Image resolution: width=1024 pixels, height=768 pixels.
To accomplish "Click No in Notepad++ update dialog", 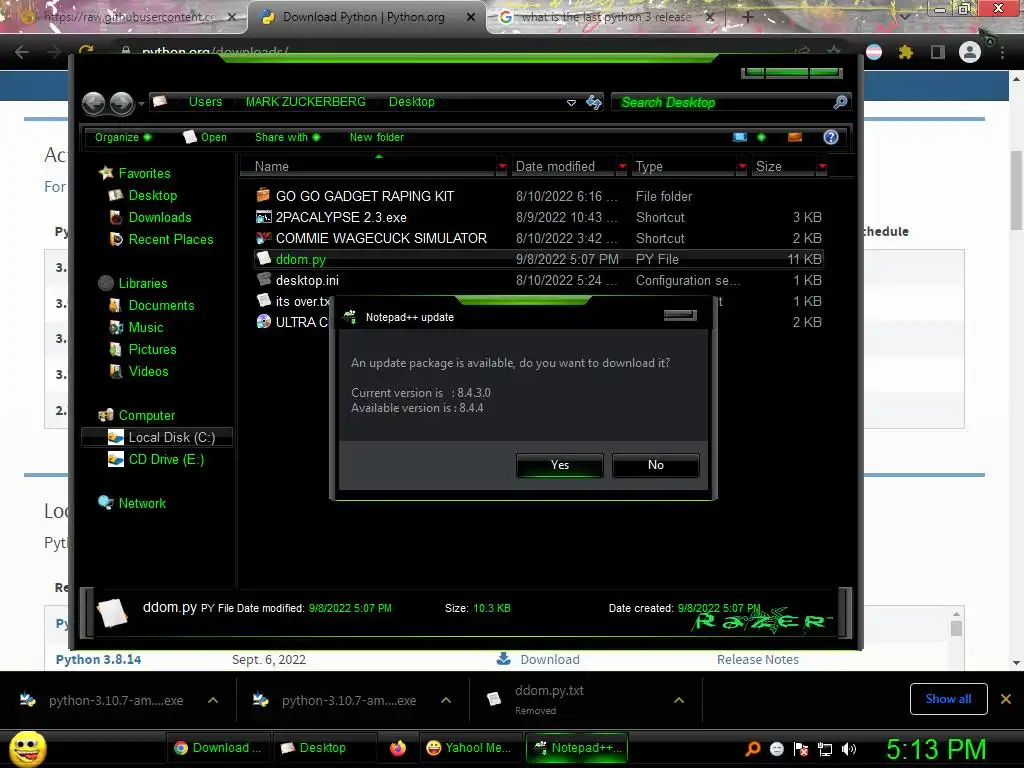I will (x=655, y=465).
